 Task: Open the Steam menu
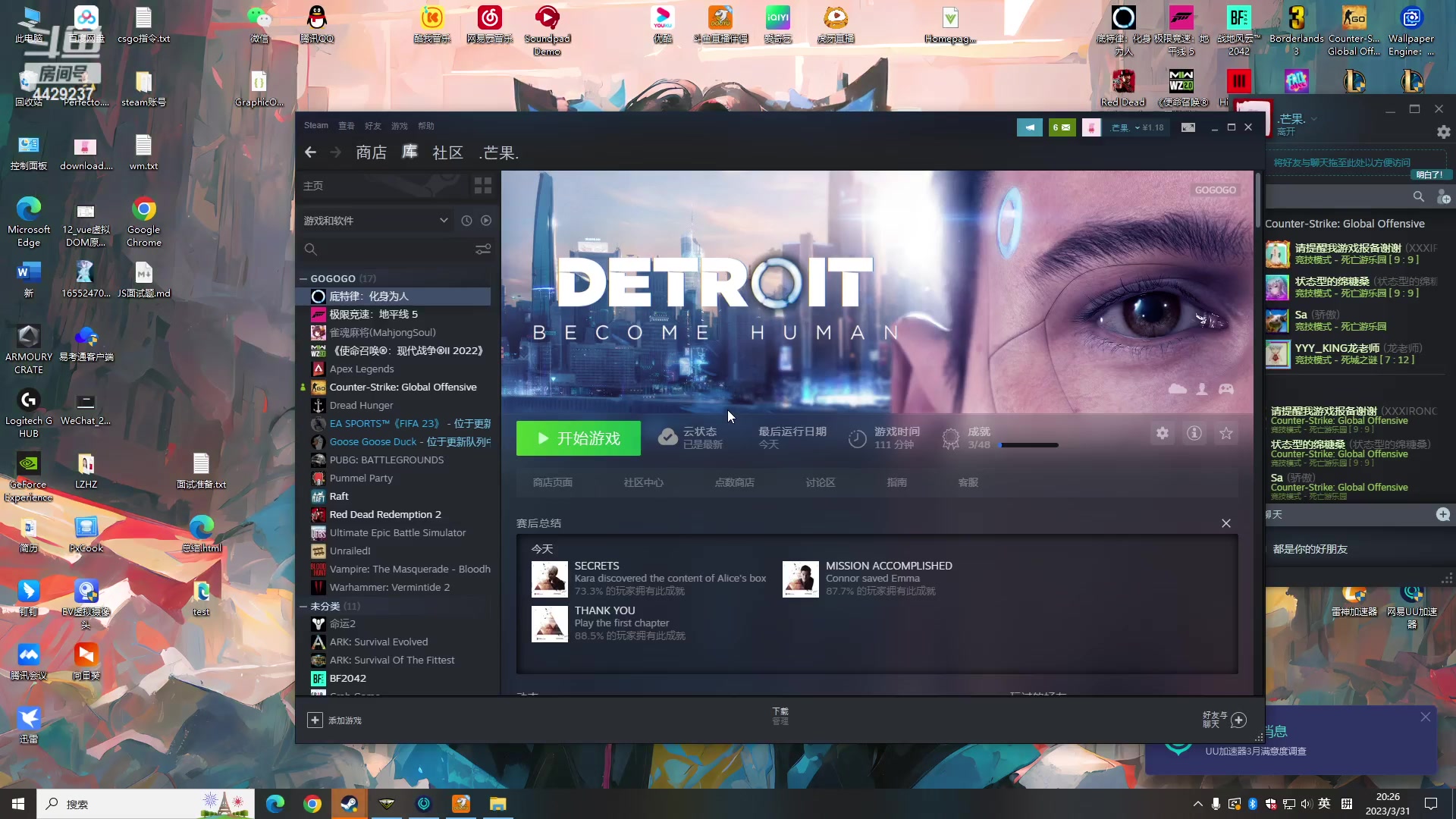click(316, 126)
